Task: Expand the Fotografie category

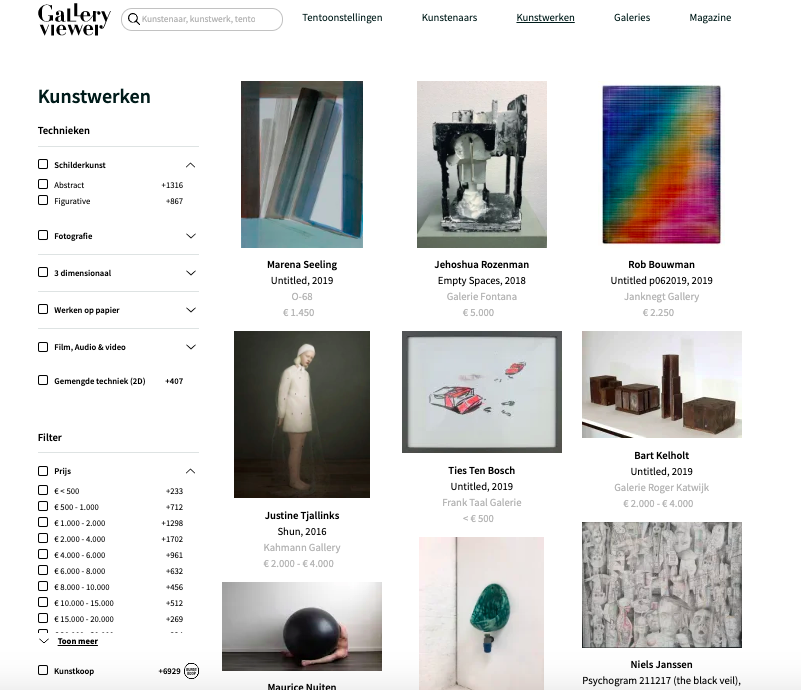Action: click(x=191, y=236)
